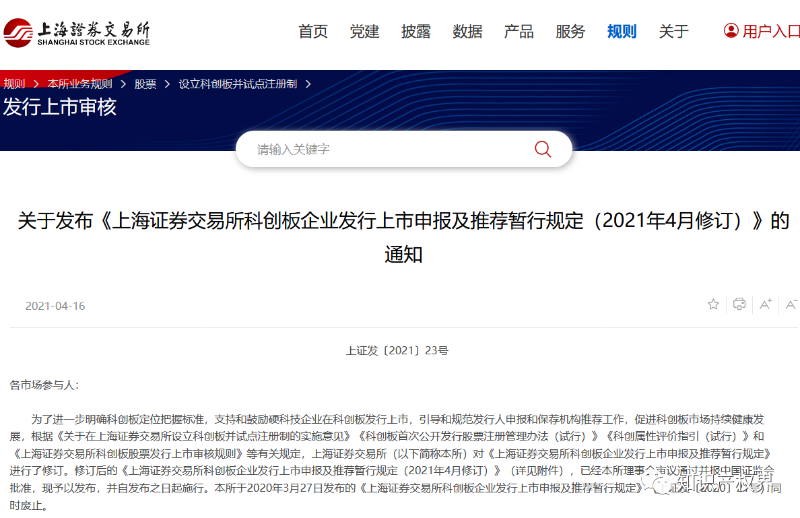The width and height of the screenshot is (800, 518).
Task: Open the 披露 menu item
Action: 416,32
